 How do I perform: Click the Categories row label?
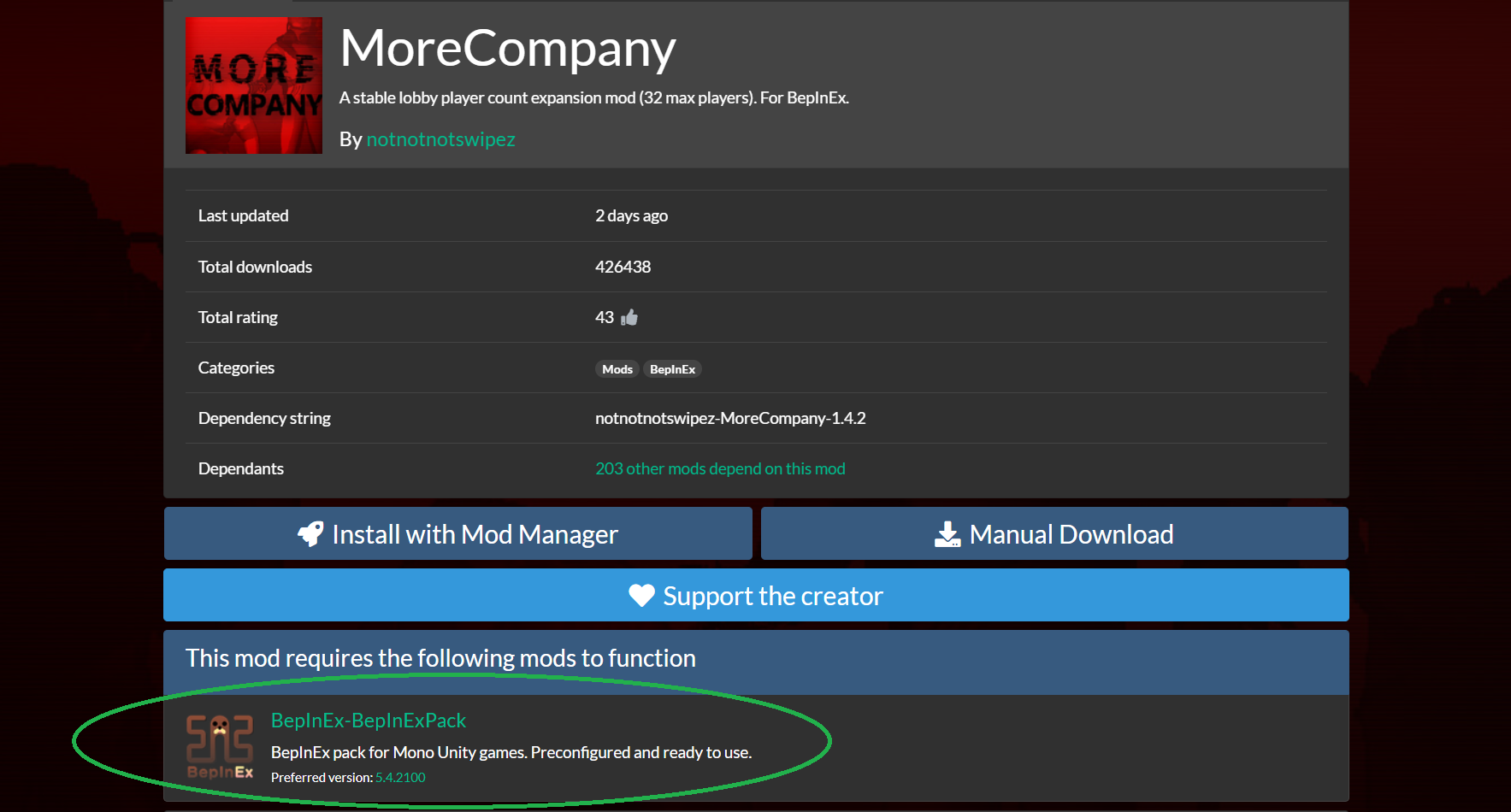point(236,368)
